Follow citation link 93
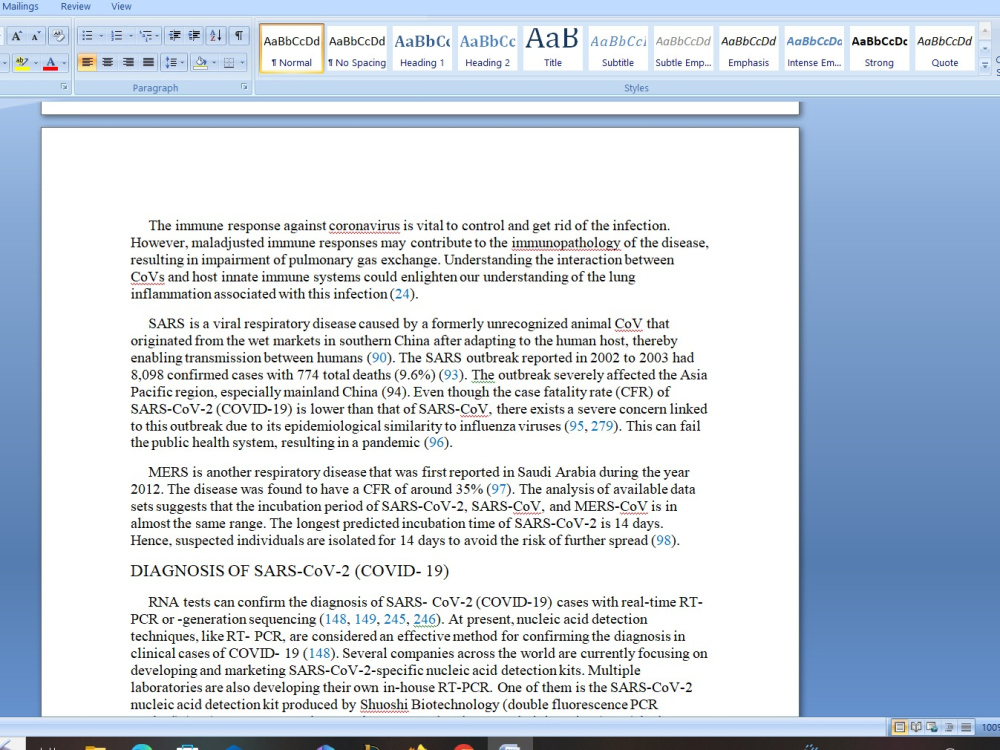The height and width of the screenshot is (750, 1000). click(x=452, y=375)
